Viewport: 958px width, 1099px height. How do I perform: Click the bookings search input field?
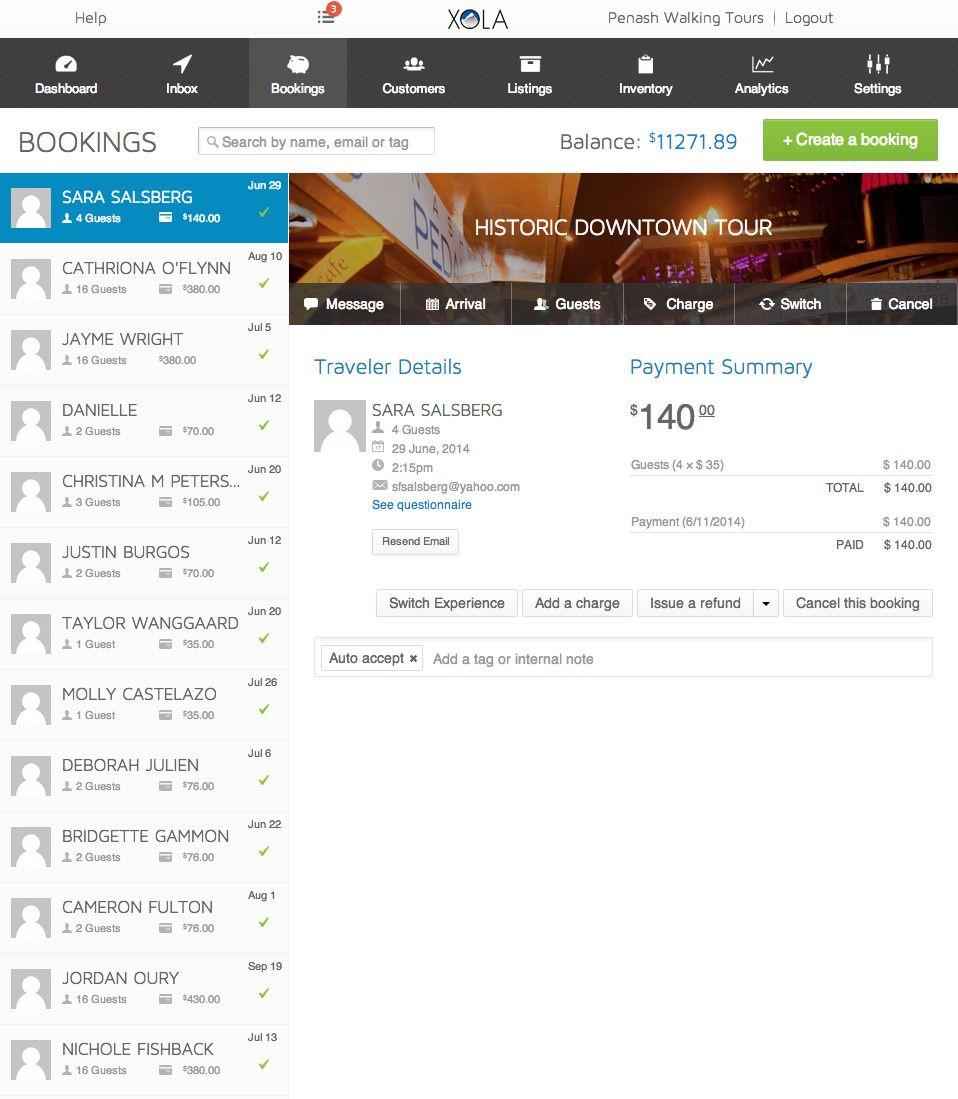316,142
